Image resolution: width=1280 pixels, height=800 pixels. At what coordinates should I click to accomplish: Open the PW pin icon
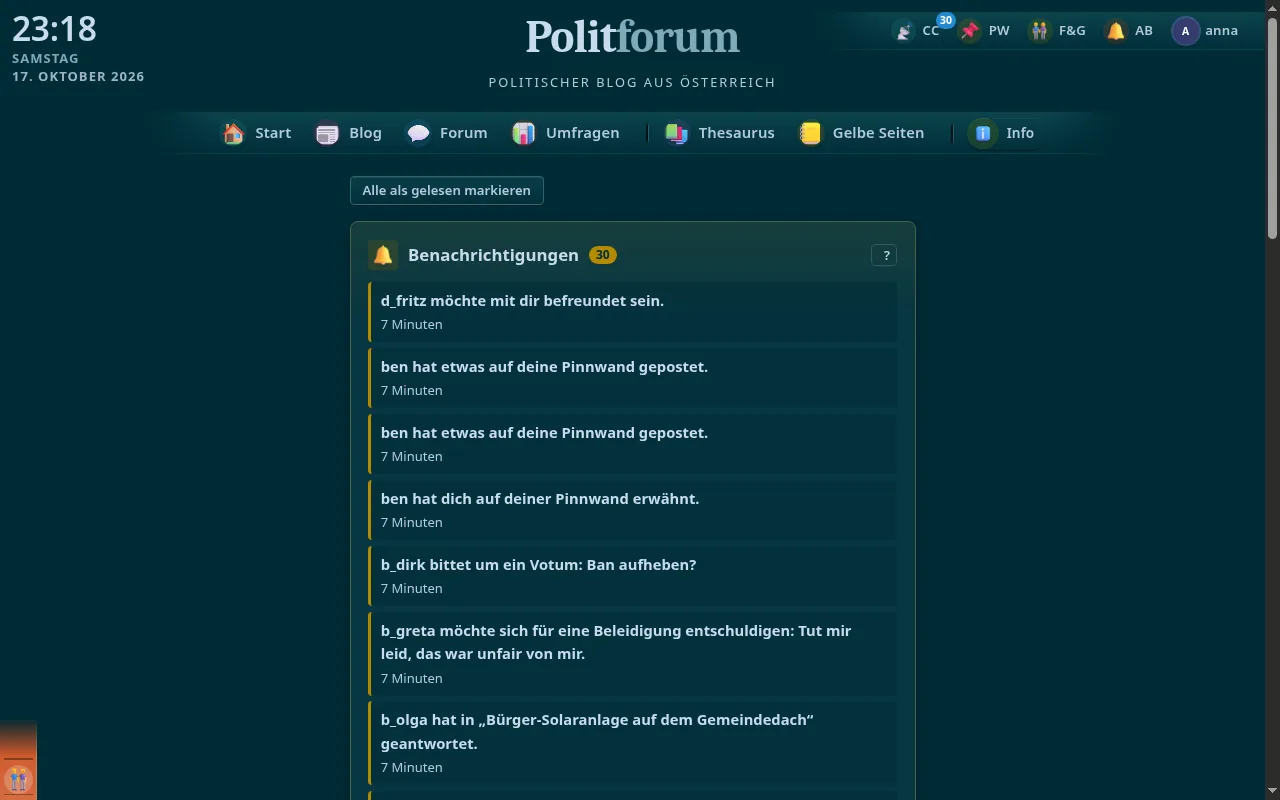point(970,31)
